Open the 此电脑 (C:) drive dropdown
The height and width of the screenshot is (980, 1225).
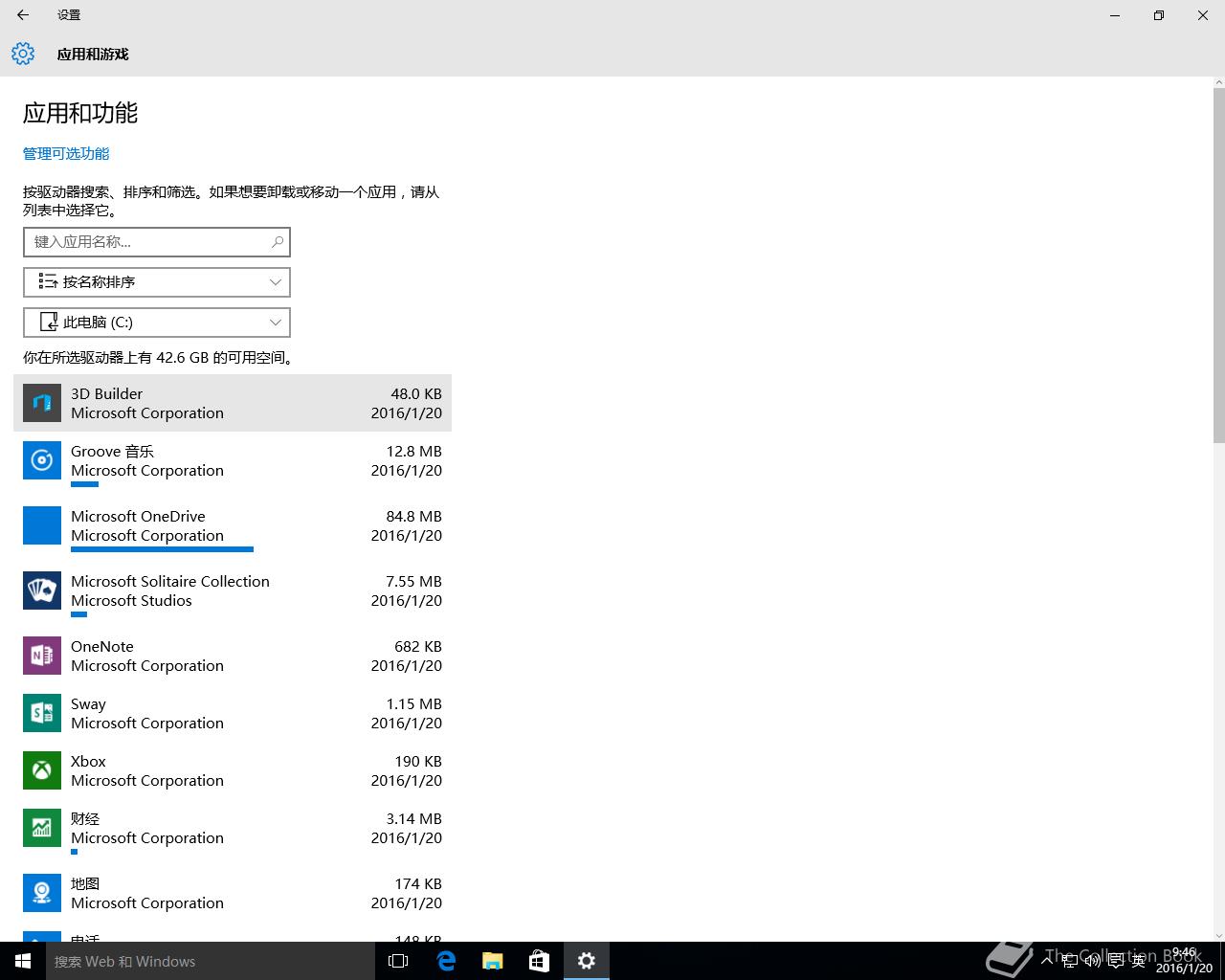(157, 323)
